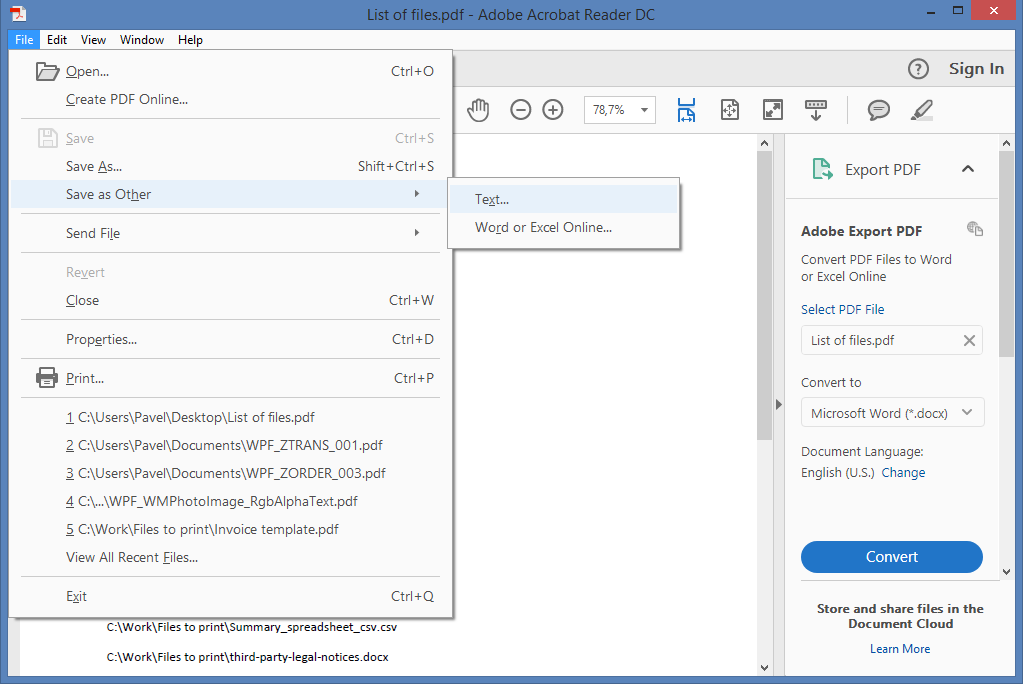Collapse the Export PDF panel chevron
The width and height of the screenshot is (1023, 684).
[x=968, y=169]
